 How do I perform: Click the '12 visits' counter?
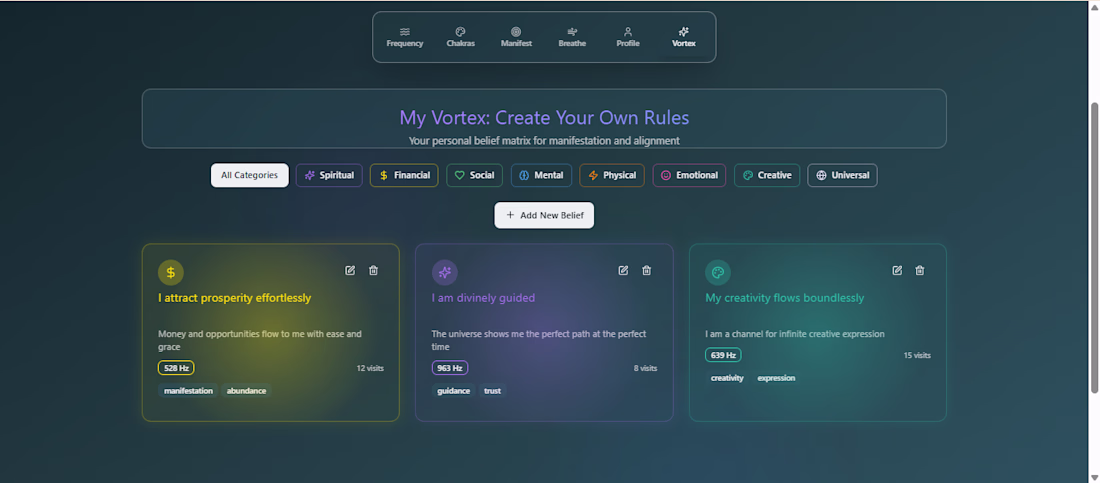tap(370, 368)
